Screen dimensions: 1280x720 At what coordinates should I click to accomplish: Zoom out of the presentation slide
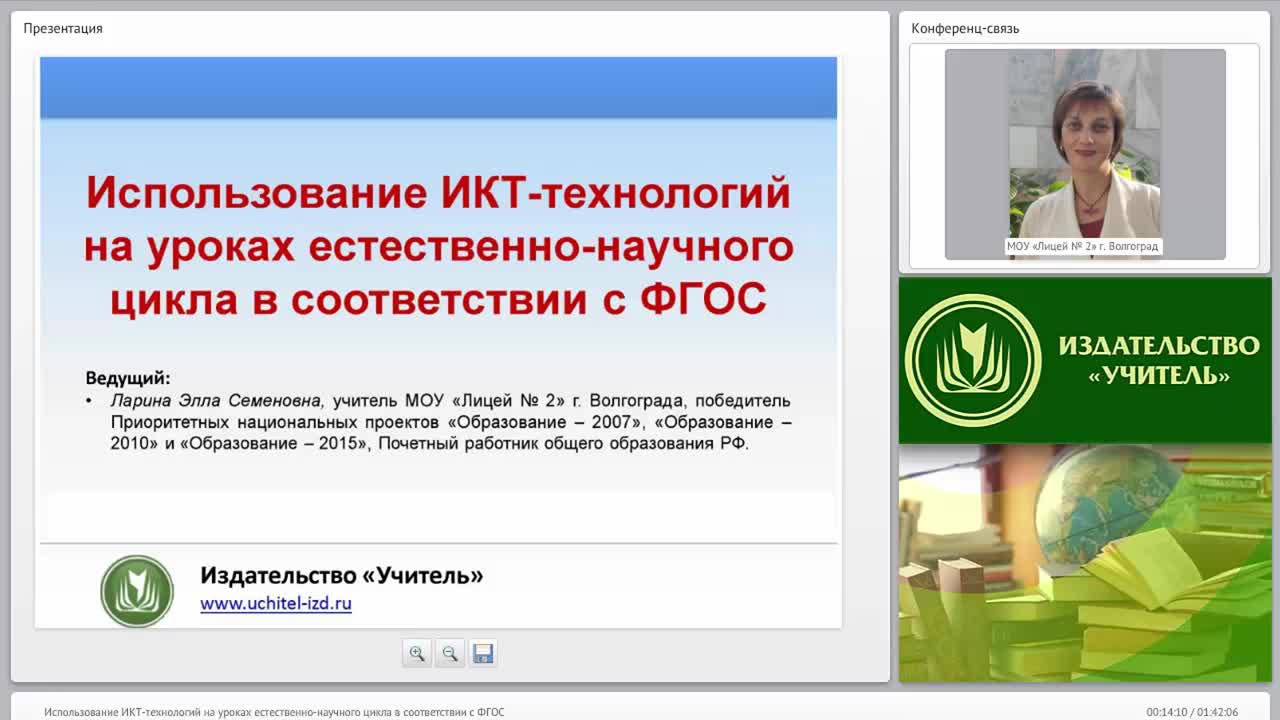[450, 653]
